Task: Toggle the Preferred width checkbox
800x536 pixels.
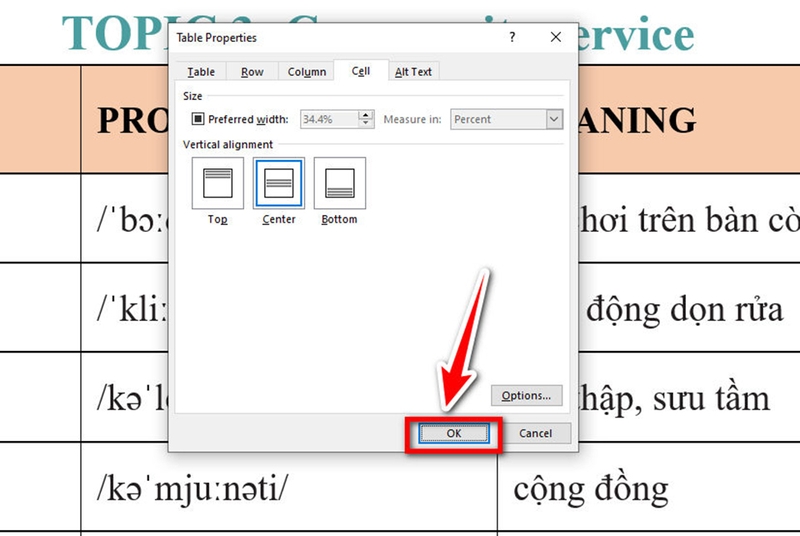Action: (x=197, y=119)
